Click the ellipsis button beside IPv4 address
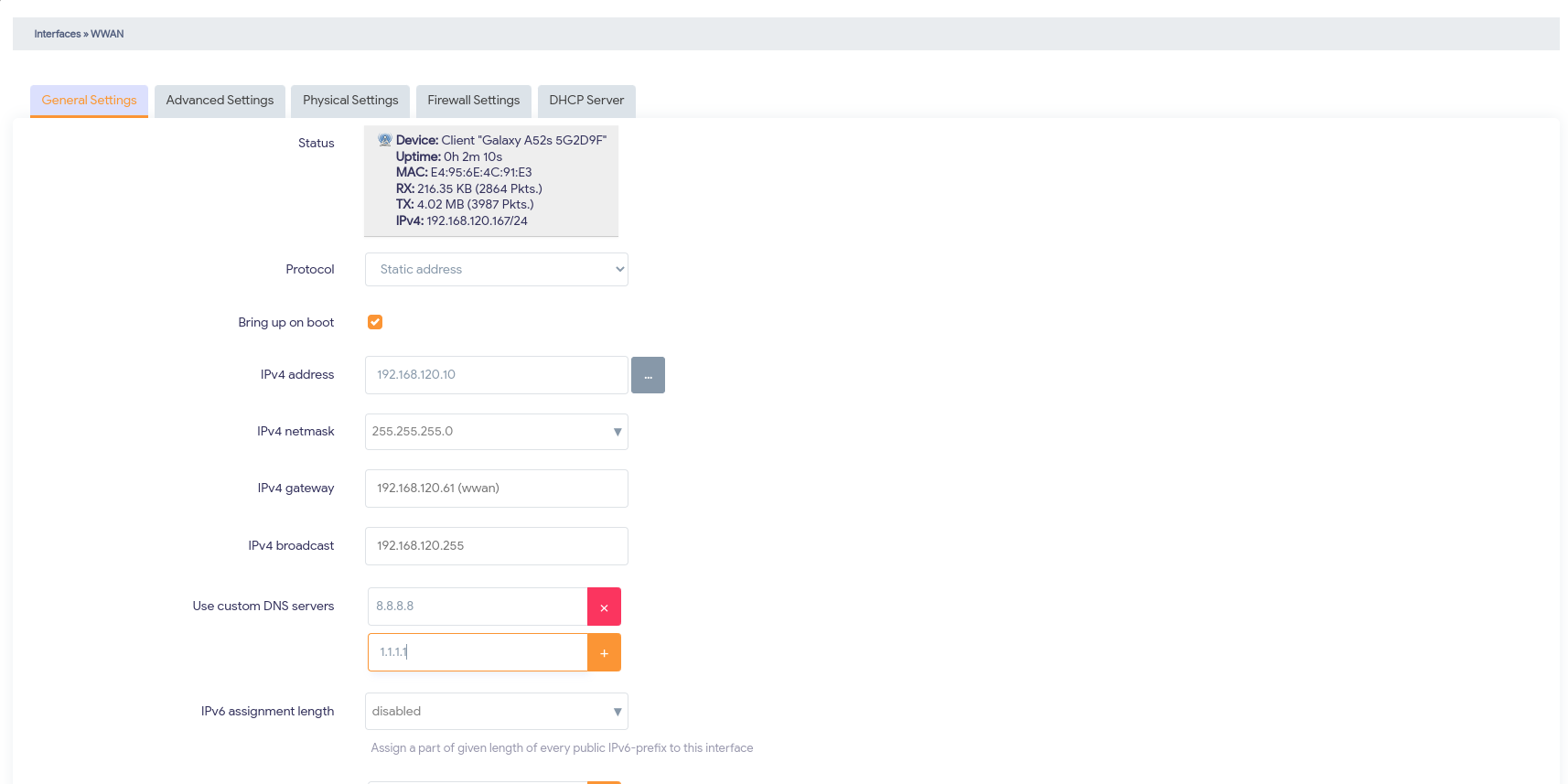The height and width of the screenshot is (784, 1568). (x=648, y=375)
